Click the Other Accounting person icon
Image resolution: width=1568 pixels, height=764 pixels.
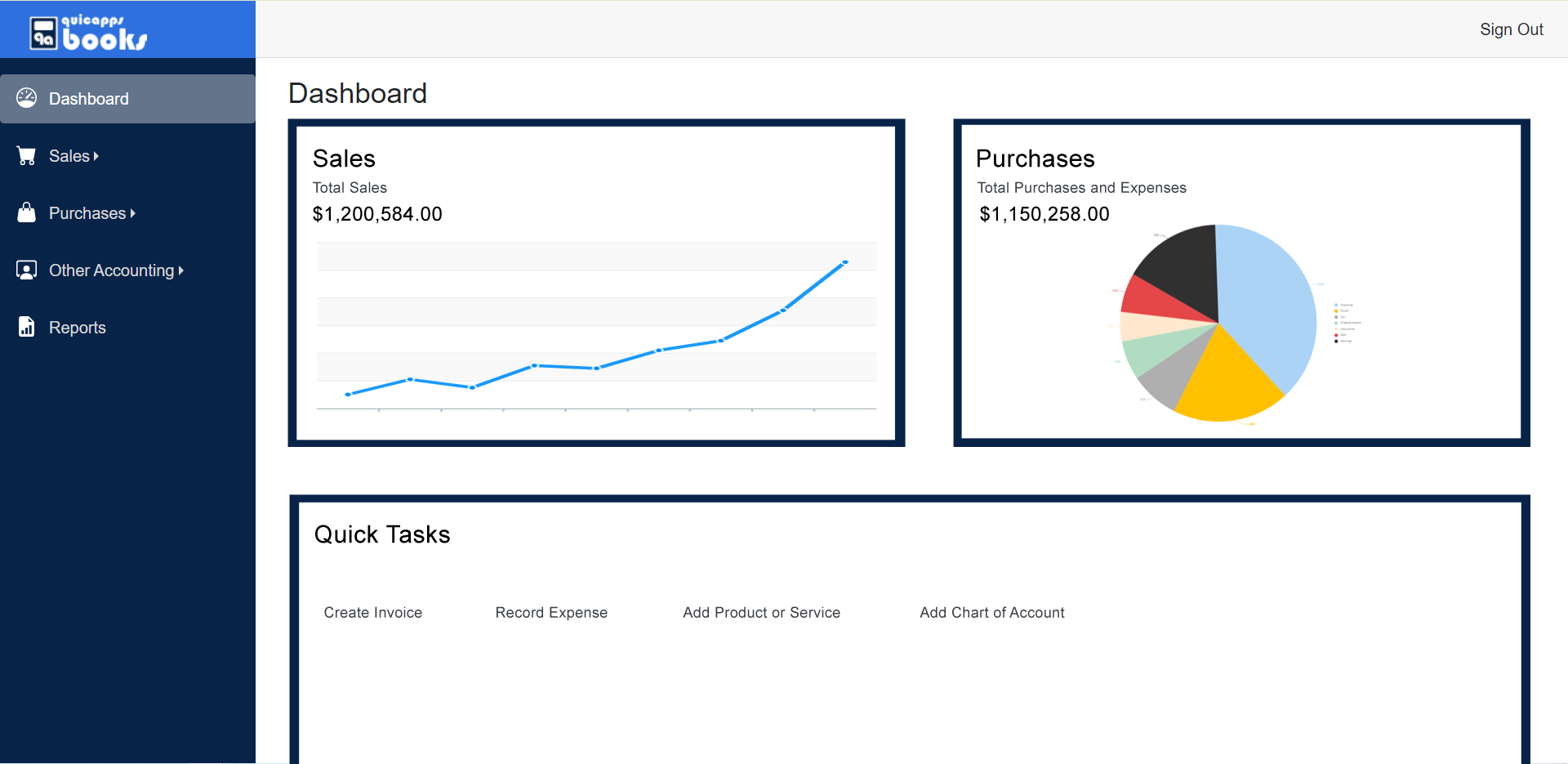[27, 270]
